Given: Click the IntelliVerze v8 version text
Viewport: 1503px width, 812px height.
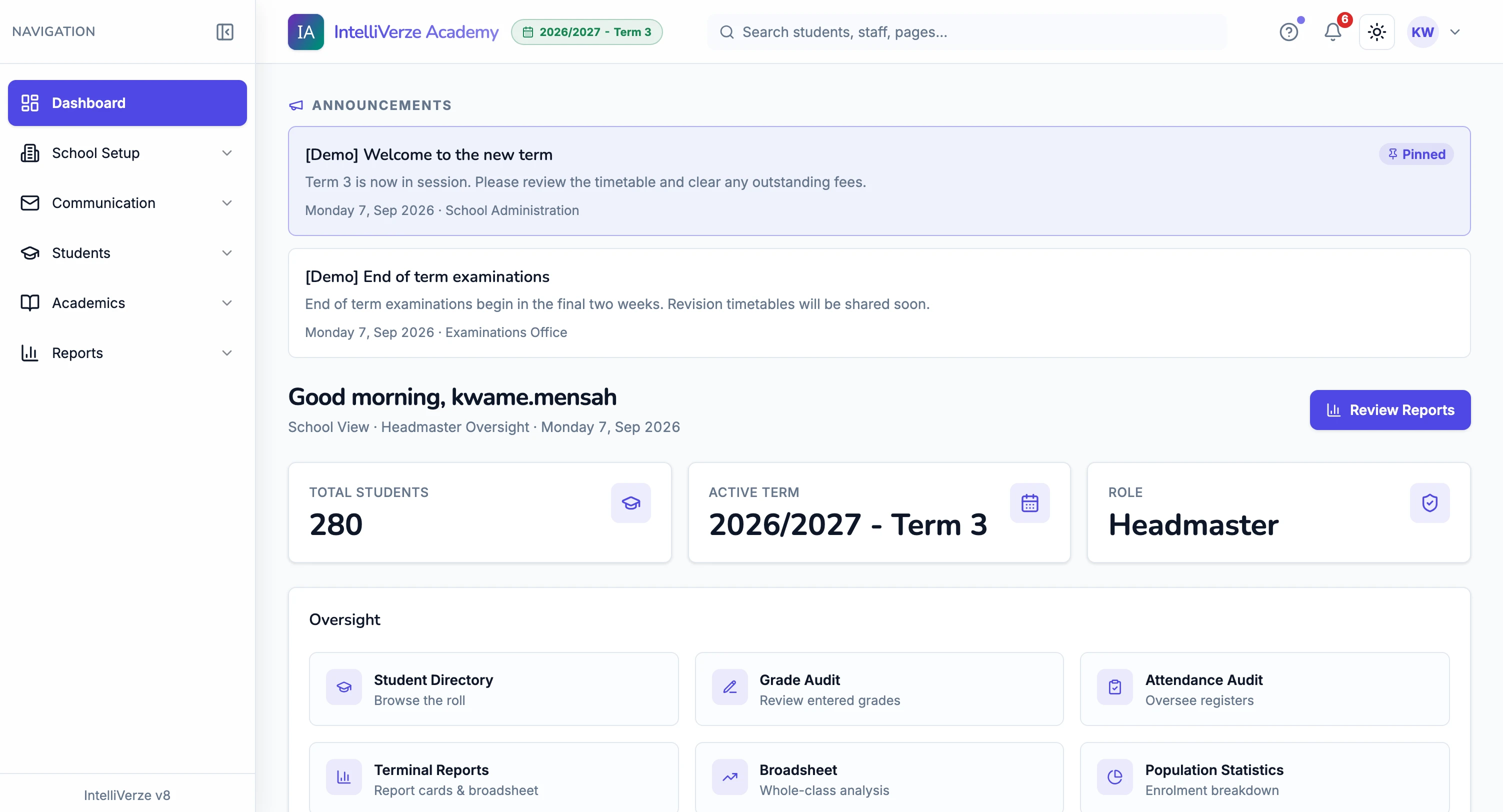Looking at the screenshot, I should pyautogui.click(x=127, y=795).
